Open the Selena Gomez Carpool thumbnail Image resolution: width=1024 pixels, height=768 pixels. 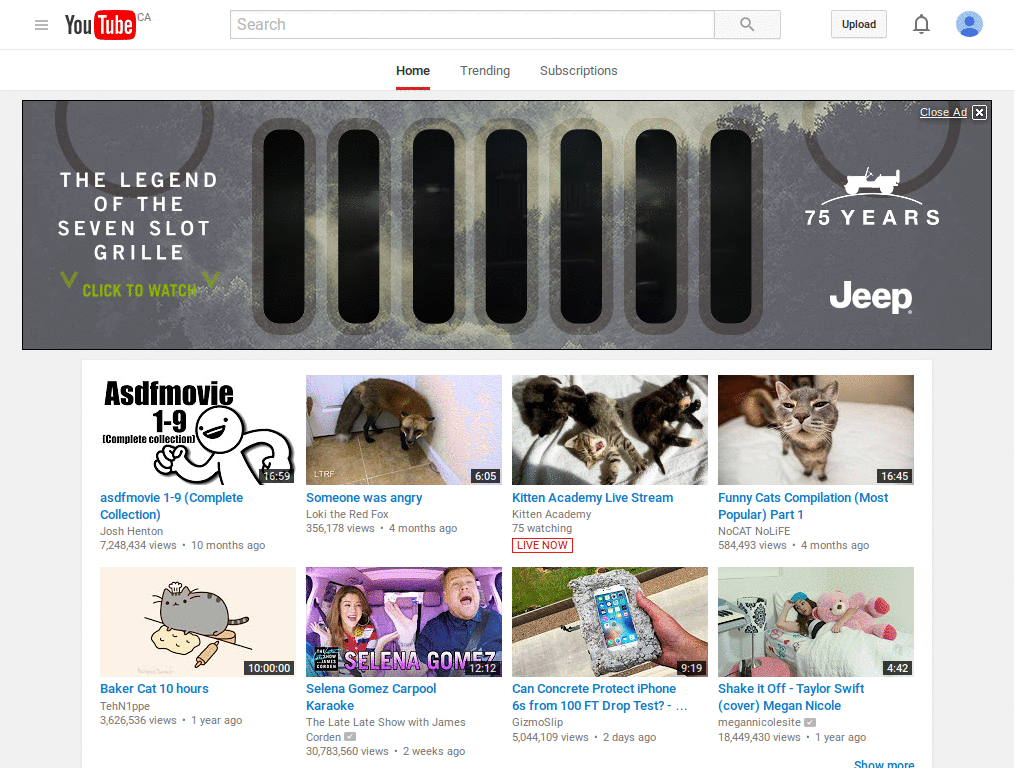[404, 622]
